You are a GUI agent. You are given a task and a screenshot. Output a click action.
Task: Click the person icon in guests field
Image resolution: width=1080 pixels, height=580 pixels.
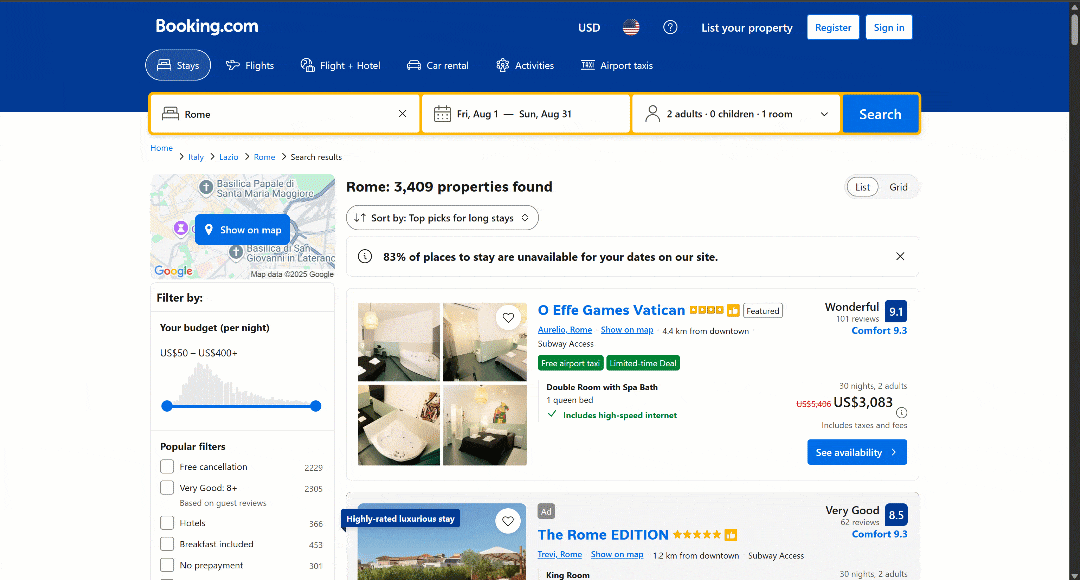652,114
